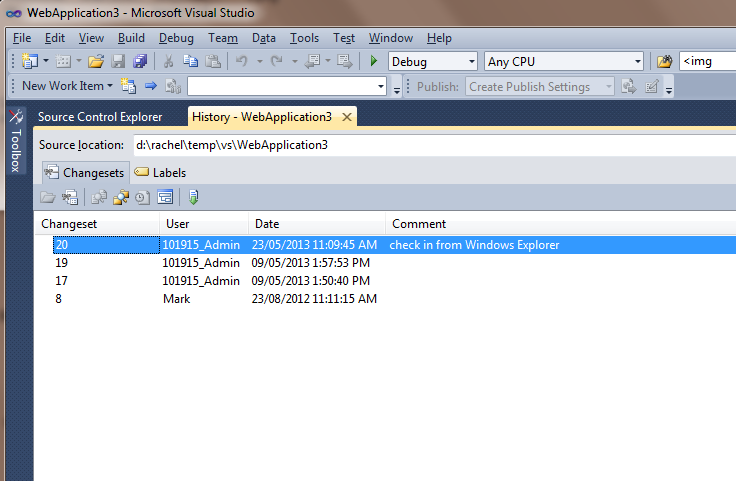Click the Get This Version icon
This screenshot has height=481, width=736.
pyautogui.click(x=194, y=197)
